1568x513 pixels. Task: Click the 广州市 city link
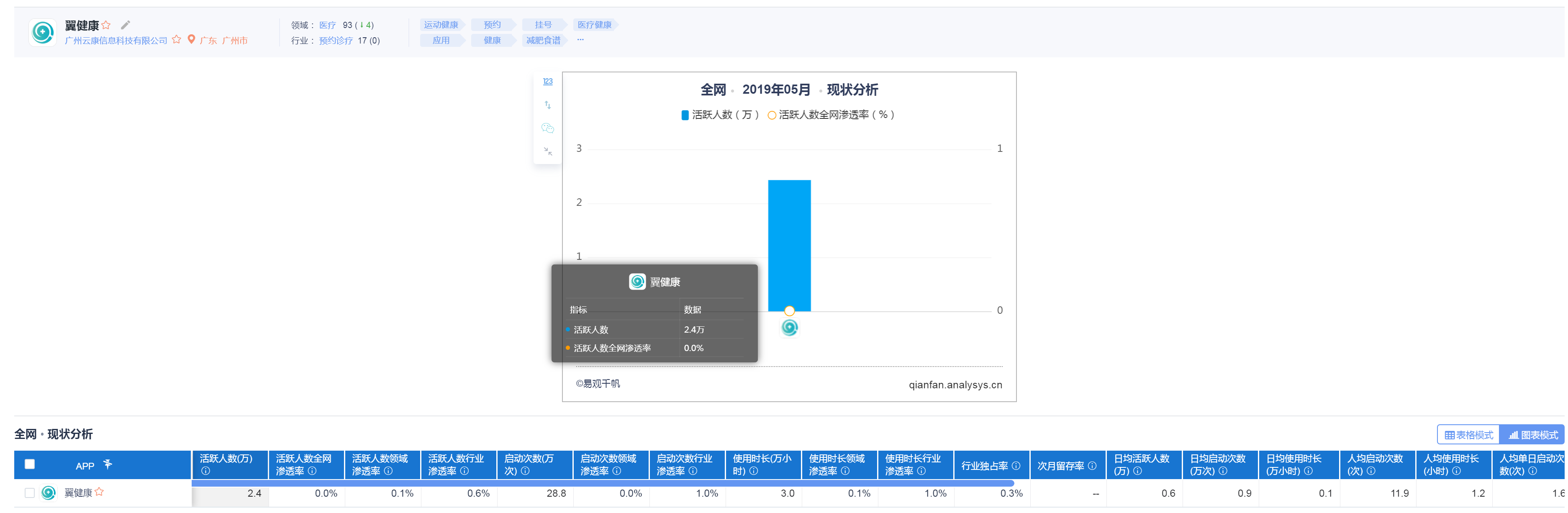(x=235, y=40)
